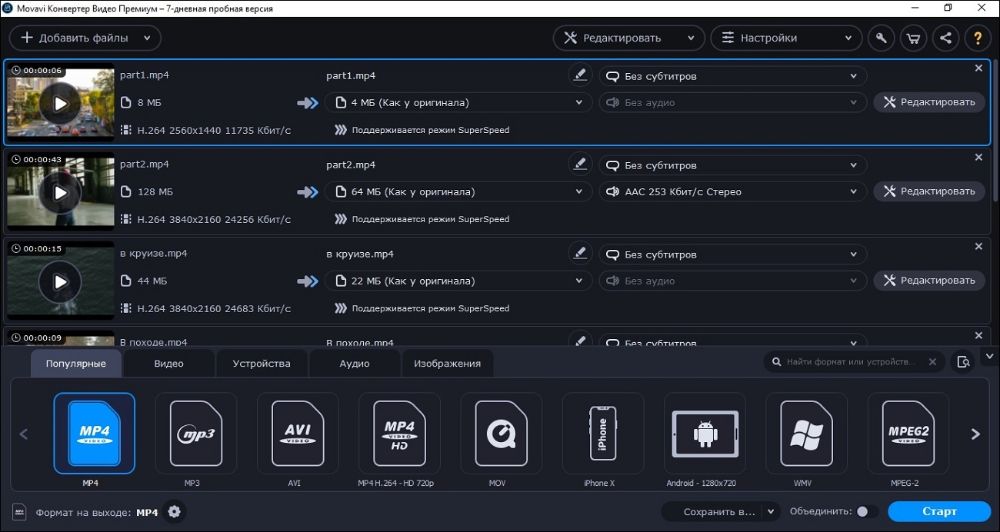Viewport: 1000px width, 532px height.
Task: Click Редактировать button for part2.mp4
Action: tap(929, 191)
